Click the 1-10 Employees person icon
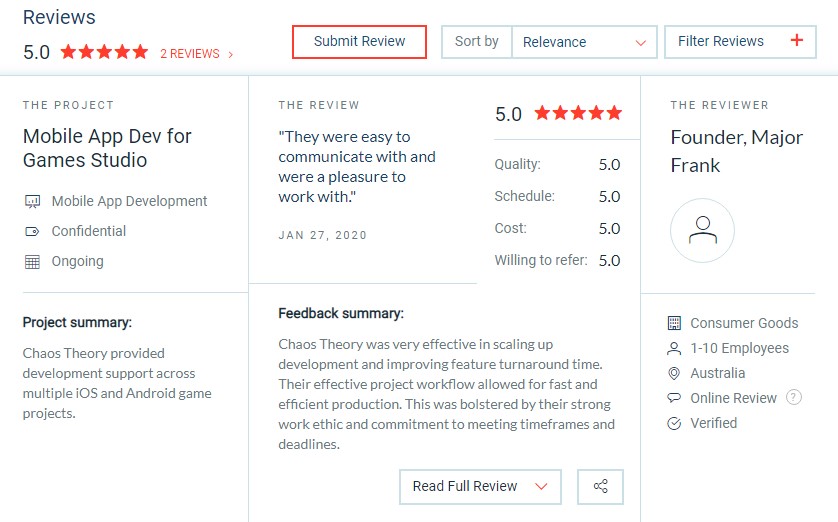Image resolution: width=838 pixels, height=522 pixels. click(x=674, y=348)
